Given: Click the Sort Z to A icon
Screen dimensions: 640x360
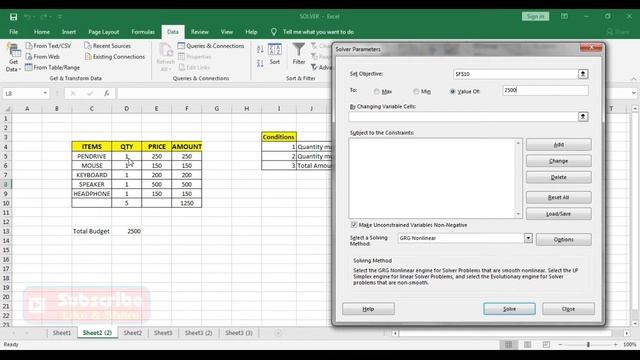Looking at the screenshot, I should pyautogui.click(x=260, y=63).
